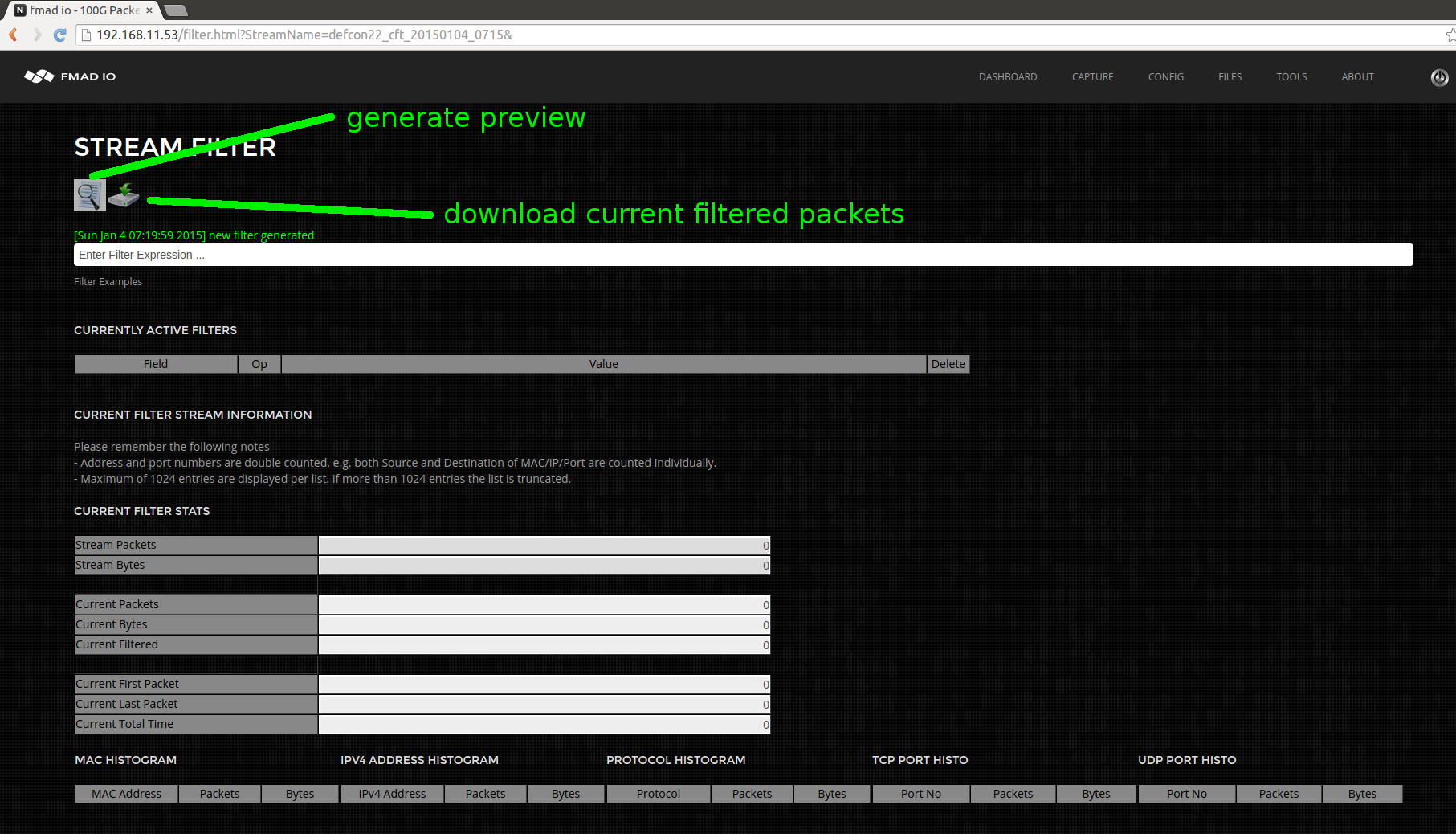The width and height of the screenshot is (1456, 834).
Task: Click the FMAD IO logo
Action: pos(69,76)
